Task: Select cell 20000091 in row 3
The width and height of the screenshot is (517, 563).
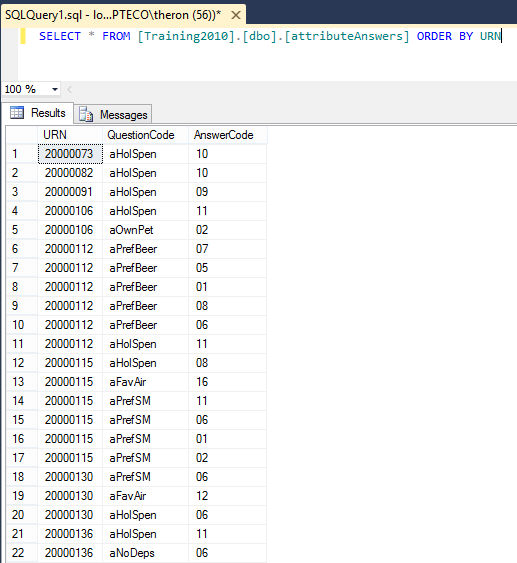Action: [70, 192]
